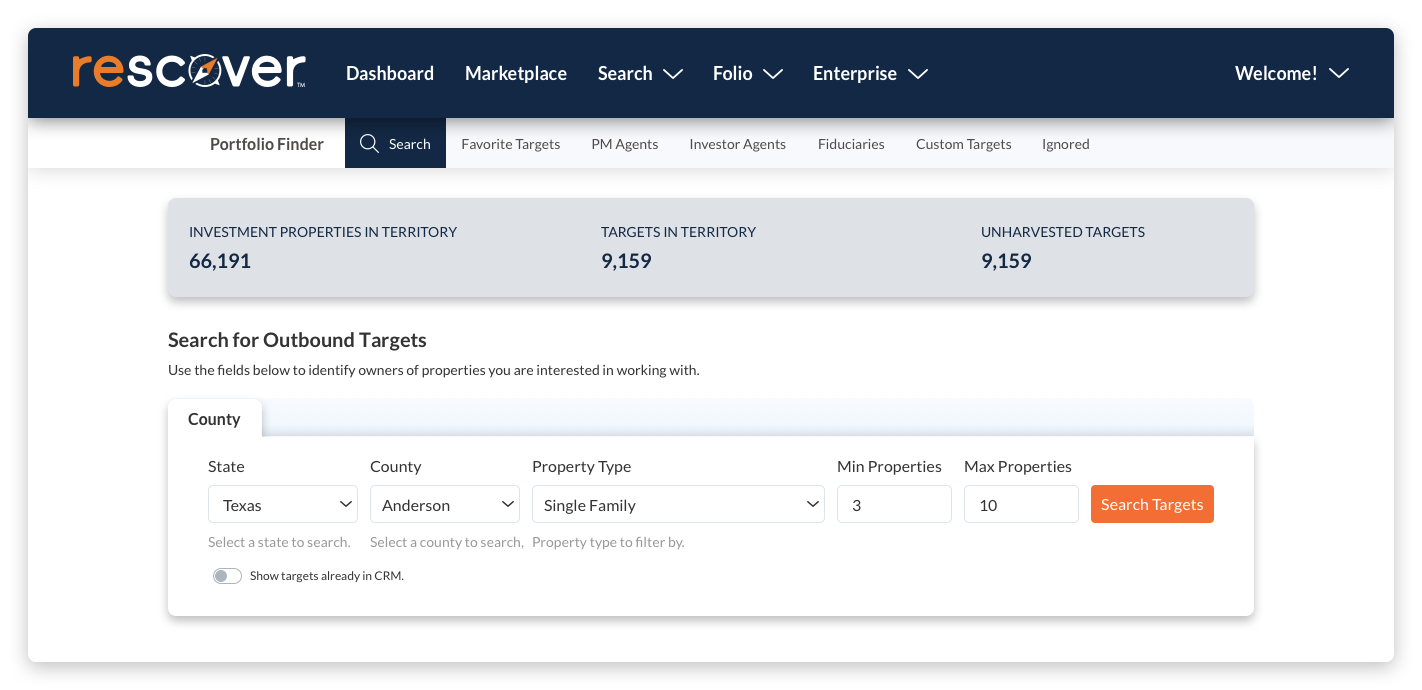
Task: Switch to the Favorite Targets tab
Action: (x=510, y=144)
